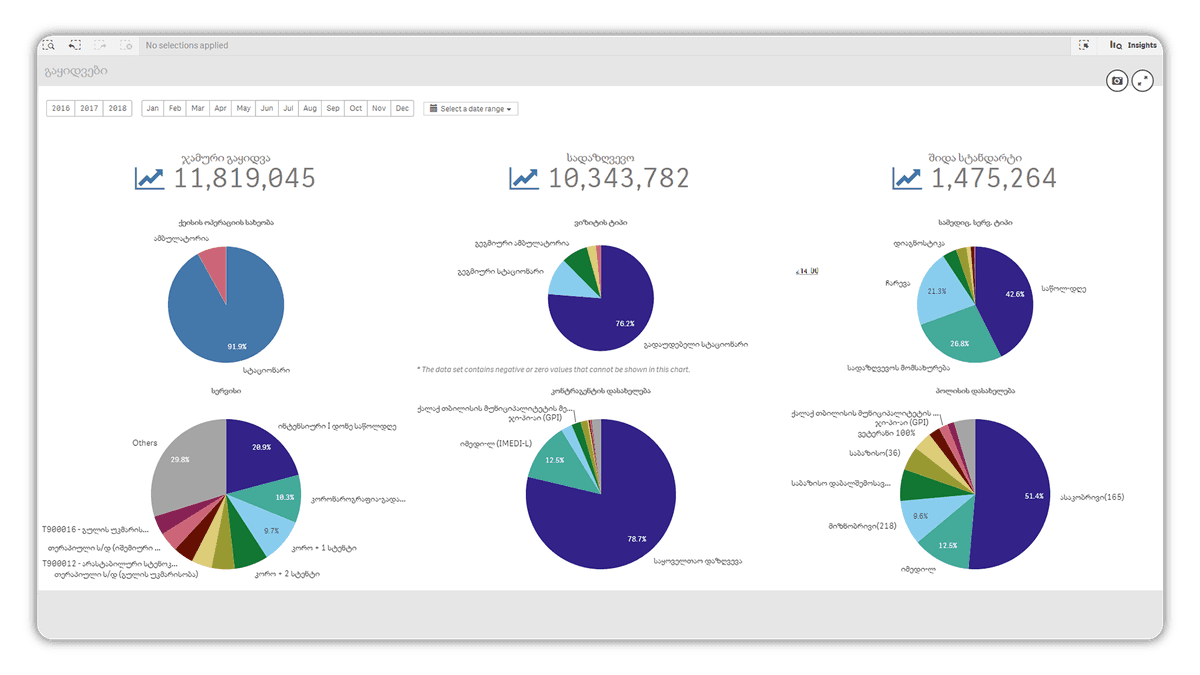Click the step back selection icon

pos(75,45)
